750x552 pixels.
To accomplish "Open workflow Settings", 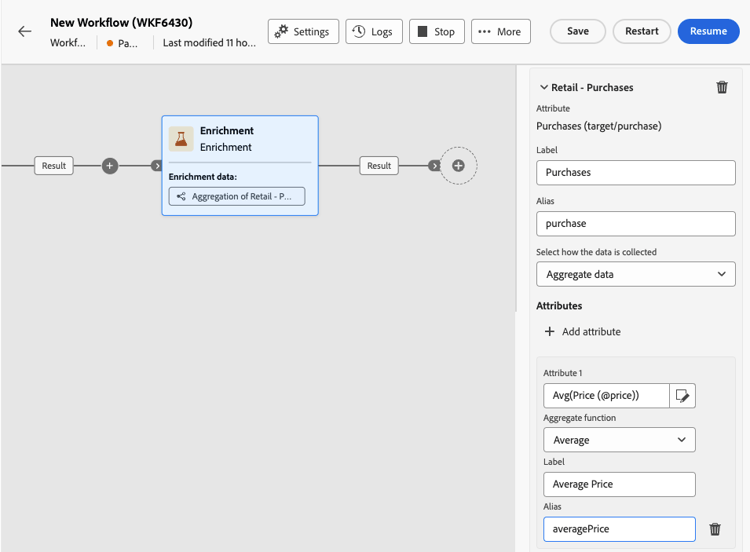I will [303, 32].
